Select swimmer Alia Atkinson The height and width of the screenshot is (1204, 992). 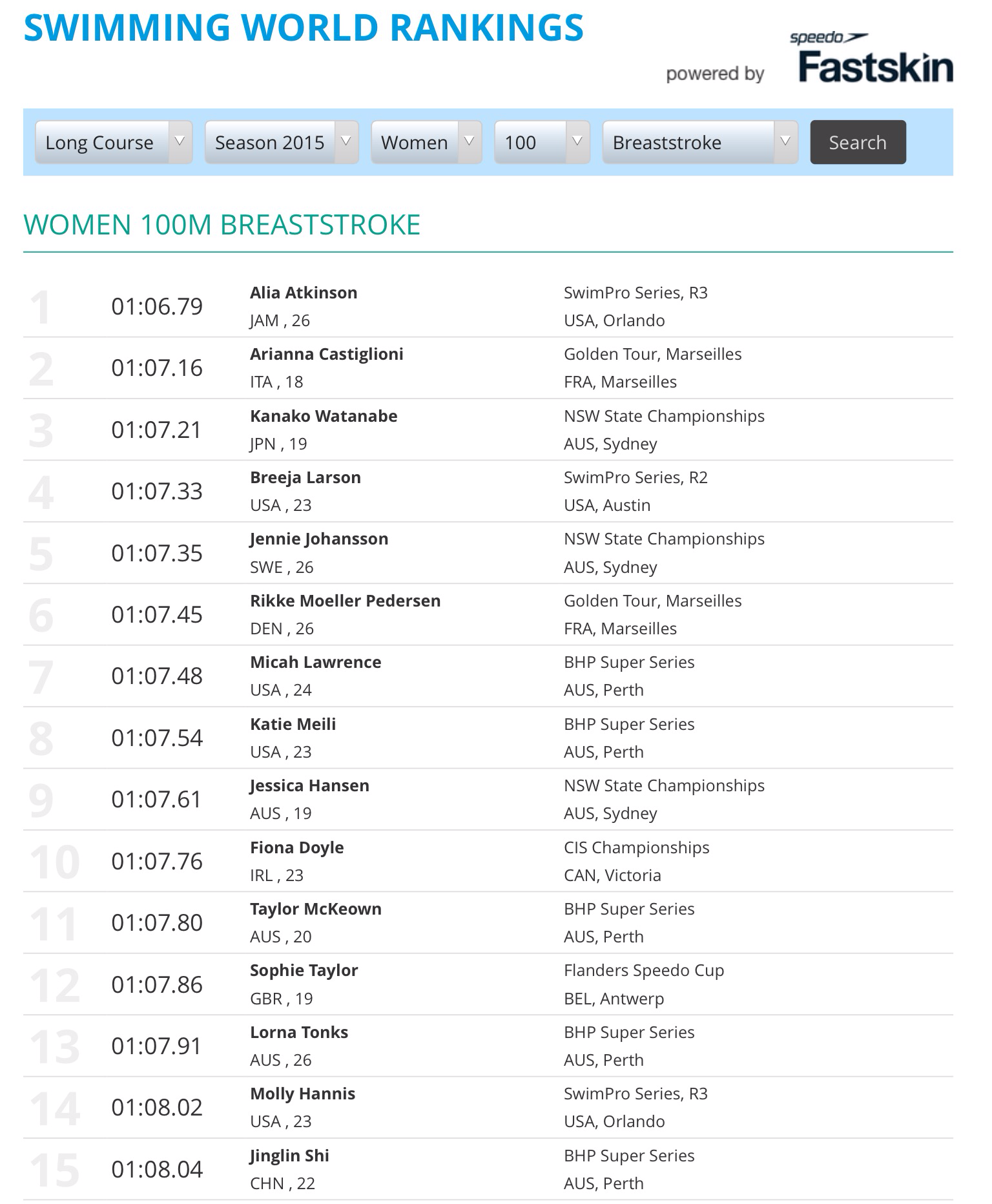(x=304, y=293)
